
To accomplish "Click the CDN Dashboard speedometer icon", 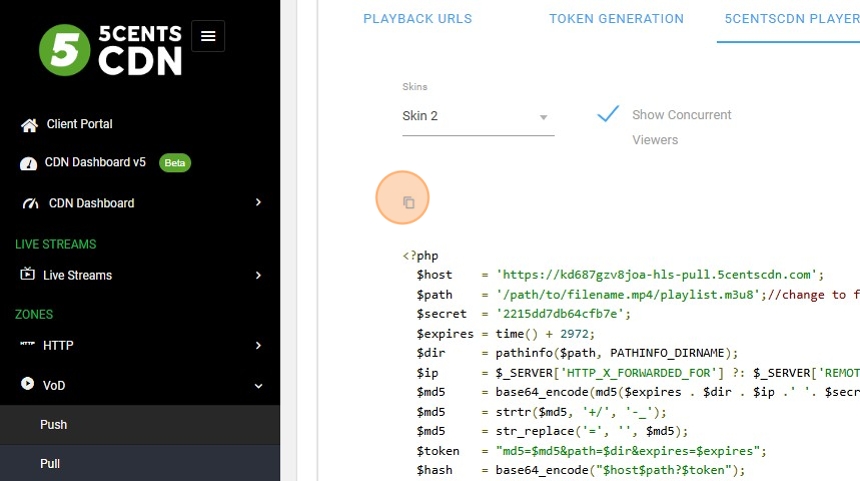I will pyautogui.click(x=31, y=203).
